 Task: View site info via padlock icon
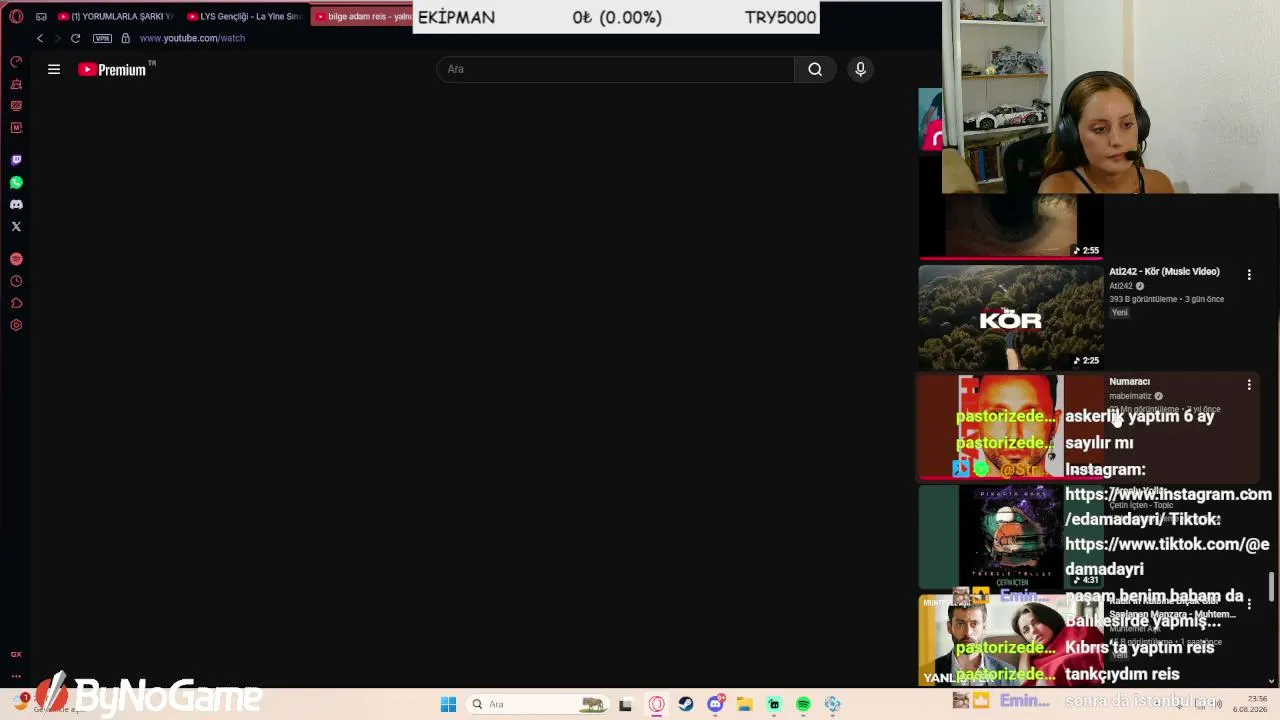coord(125,38)
